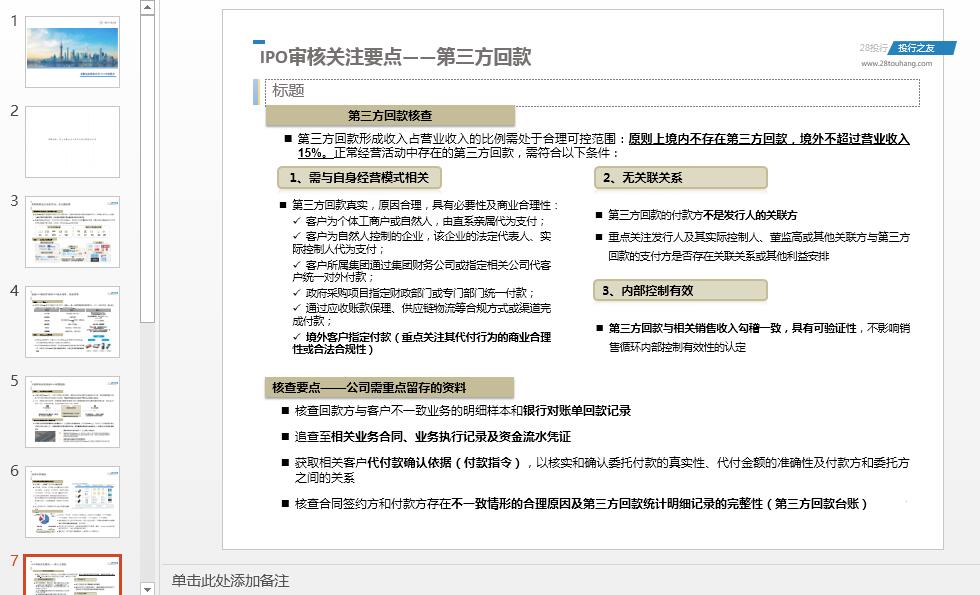980x595 pixels.
Task: Click the www.28touhang.com text
Action: [896, 63]
